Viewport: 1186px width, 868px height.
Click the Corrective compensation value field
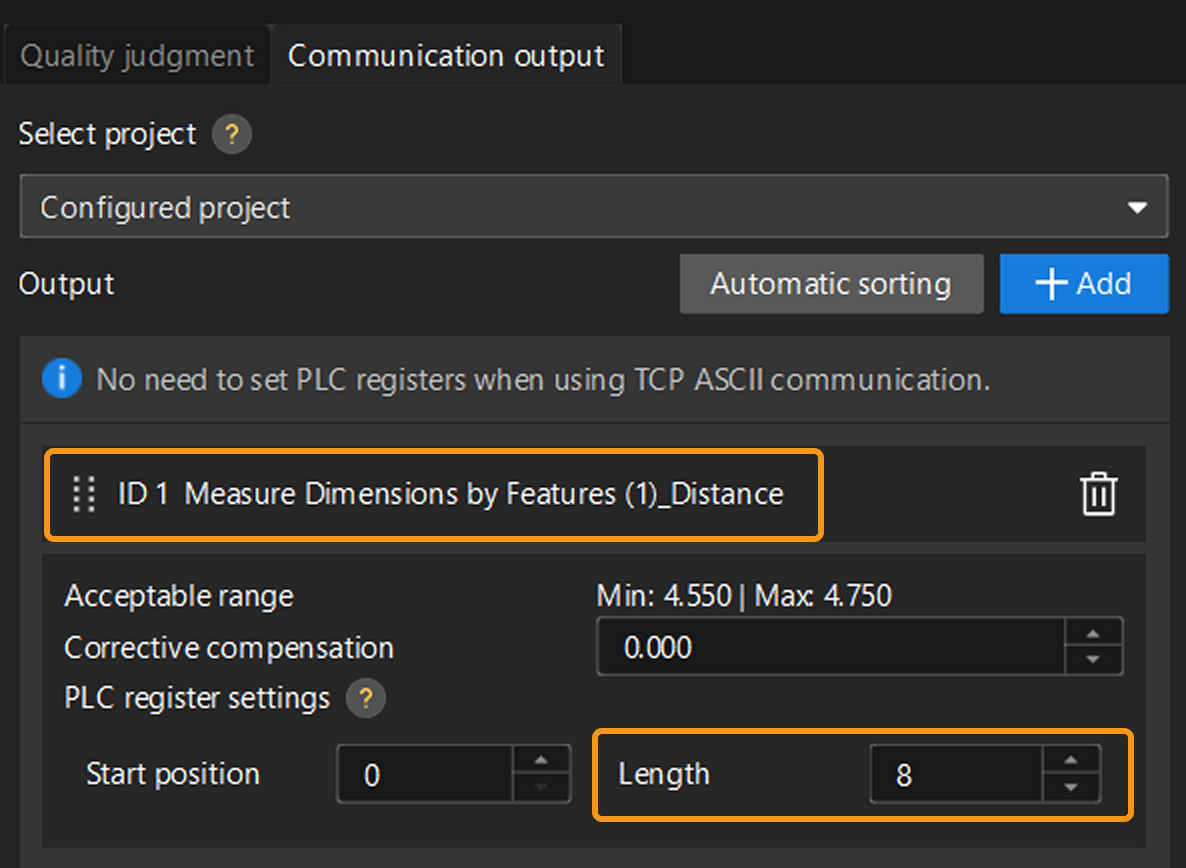click(x=830, y=647)
